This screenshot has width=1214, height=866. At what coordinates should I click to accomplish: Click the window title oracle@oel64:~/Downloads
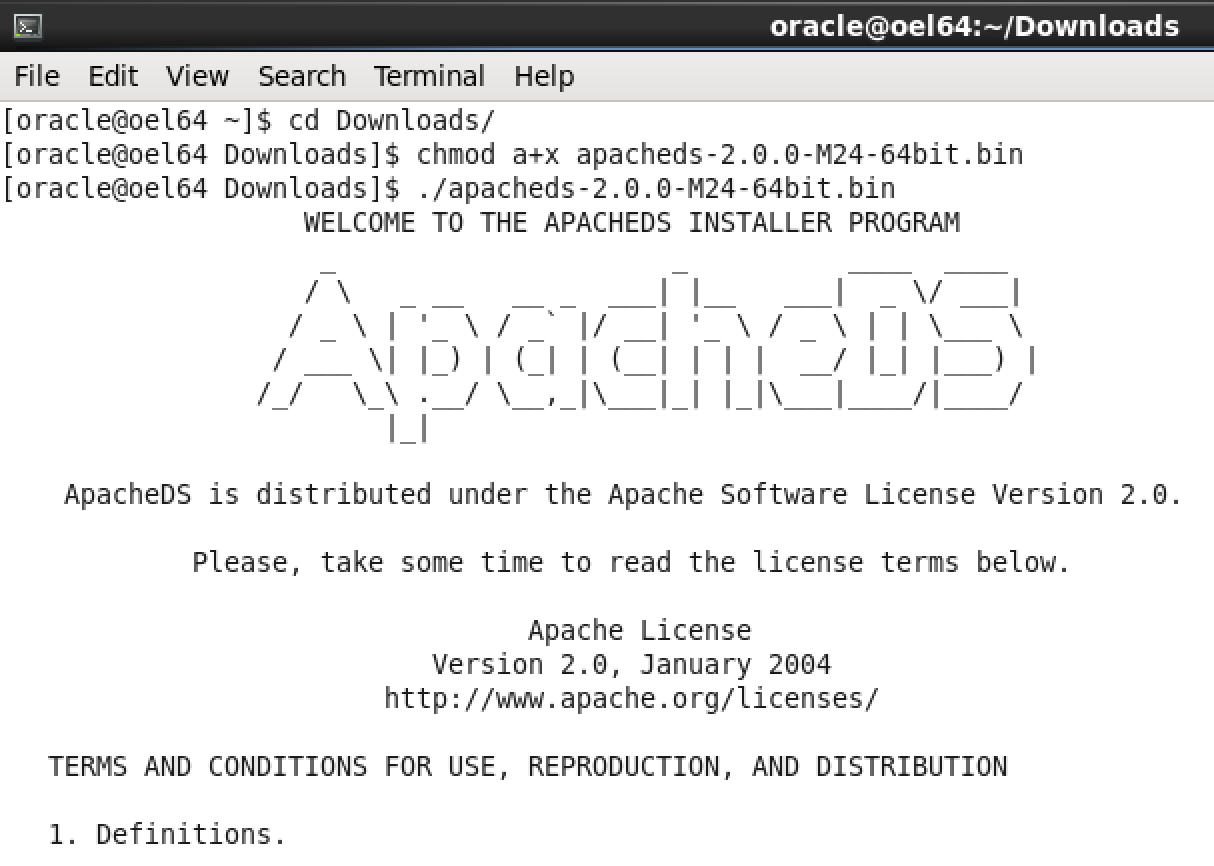click(974, 26)
